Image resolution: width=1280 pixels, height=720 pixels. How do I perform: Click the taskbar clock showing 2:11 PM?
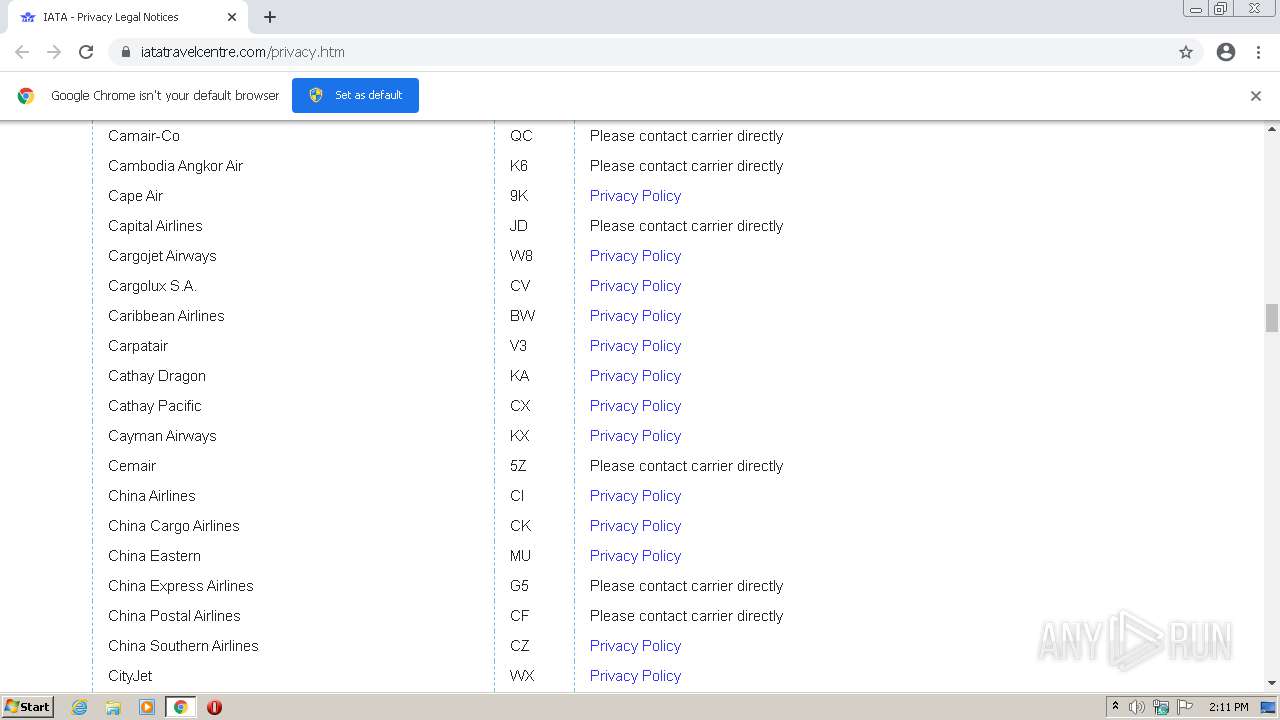pos(1228,707)
